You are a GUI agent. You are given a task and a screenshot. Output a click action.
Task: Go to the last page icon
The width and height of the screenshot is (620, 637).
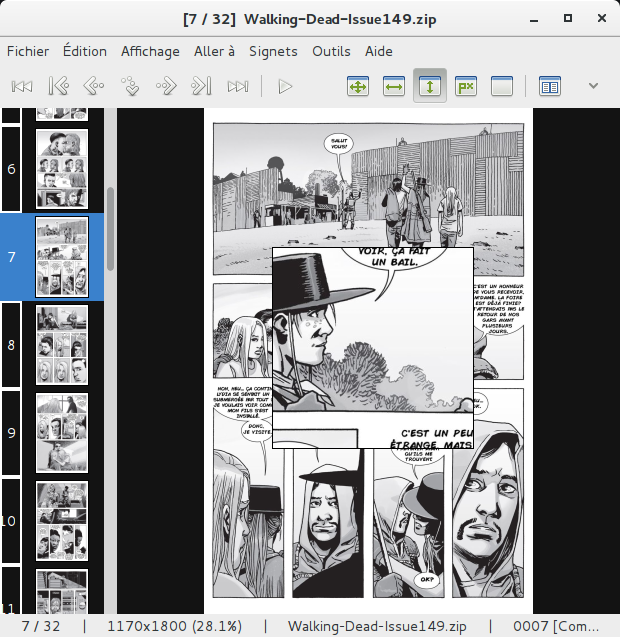[238, 86]
